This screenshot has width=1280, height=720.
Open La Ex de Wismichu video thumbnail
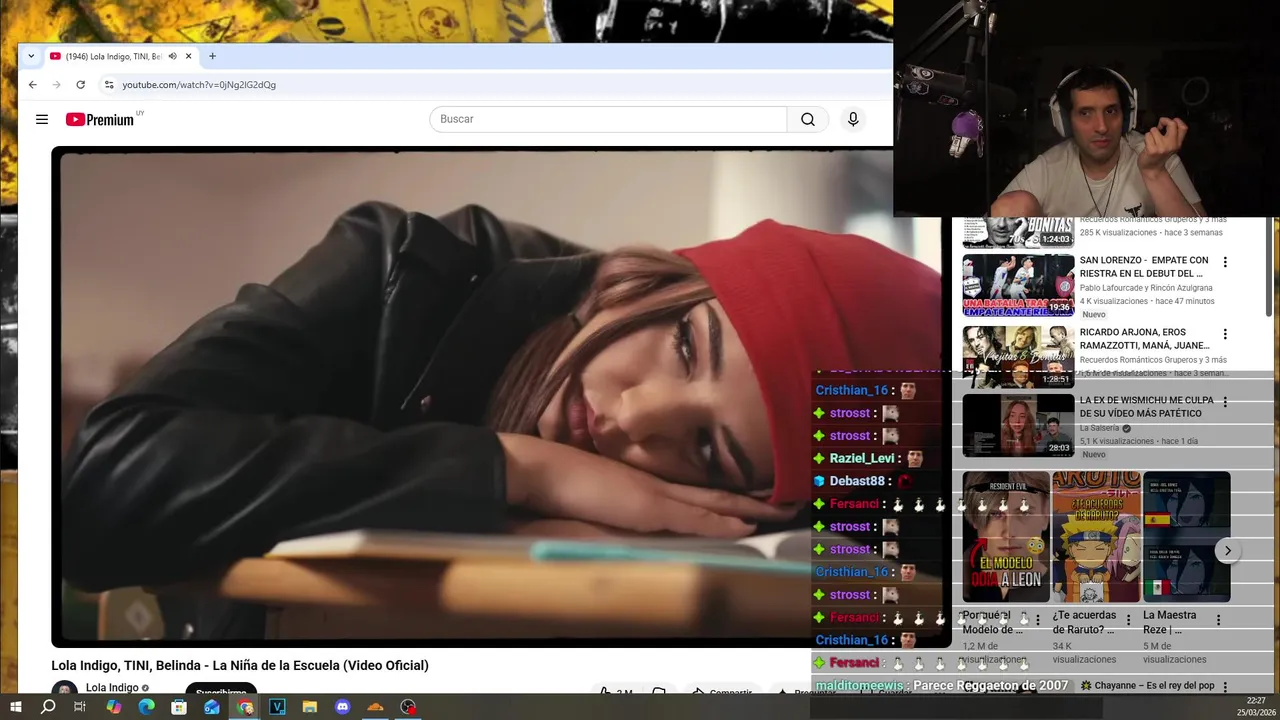(x=1018, y=425)
